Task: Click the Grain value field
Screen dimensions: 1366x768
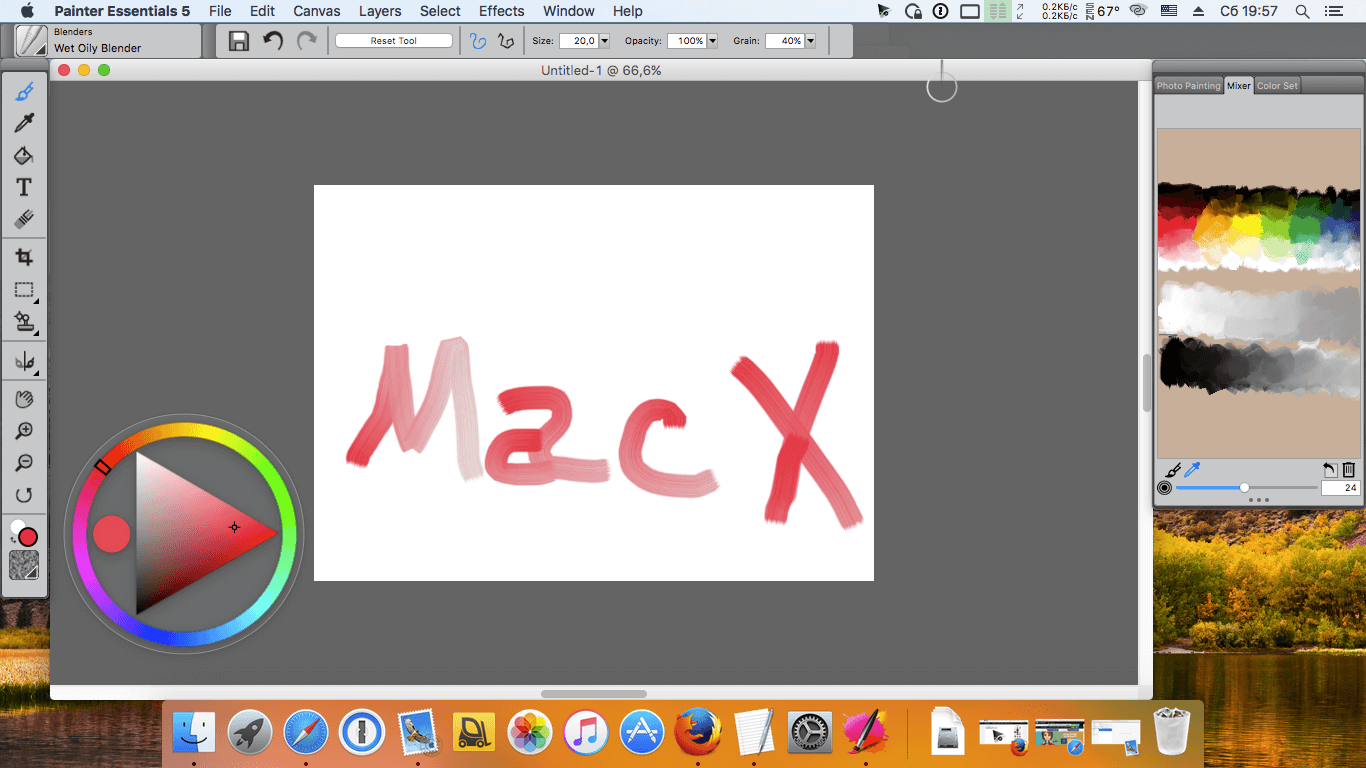Action: point(784,41)
